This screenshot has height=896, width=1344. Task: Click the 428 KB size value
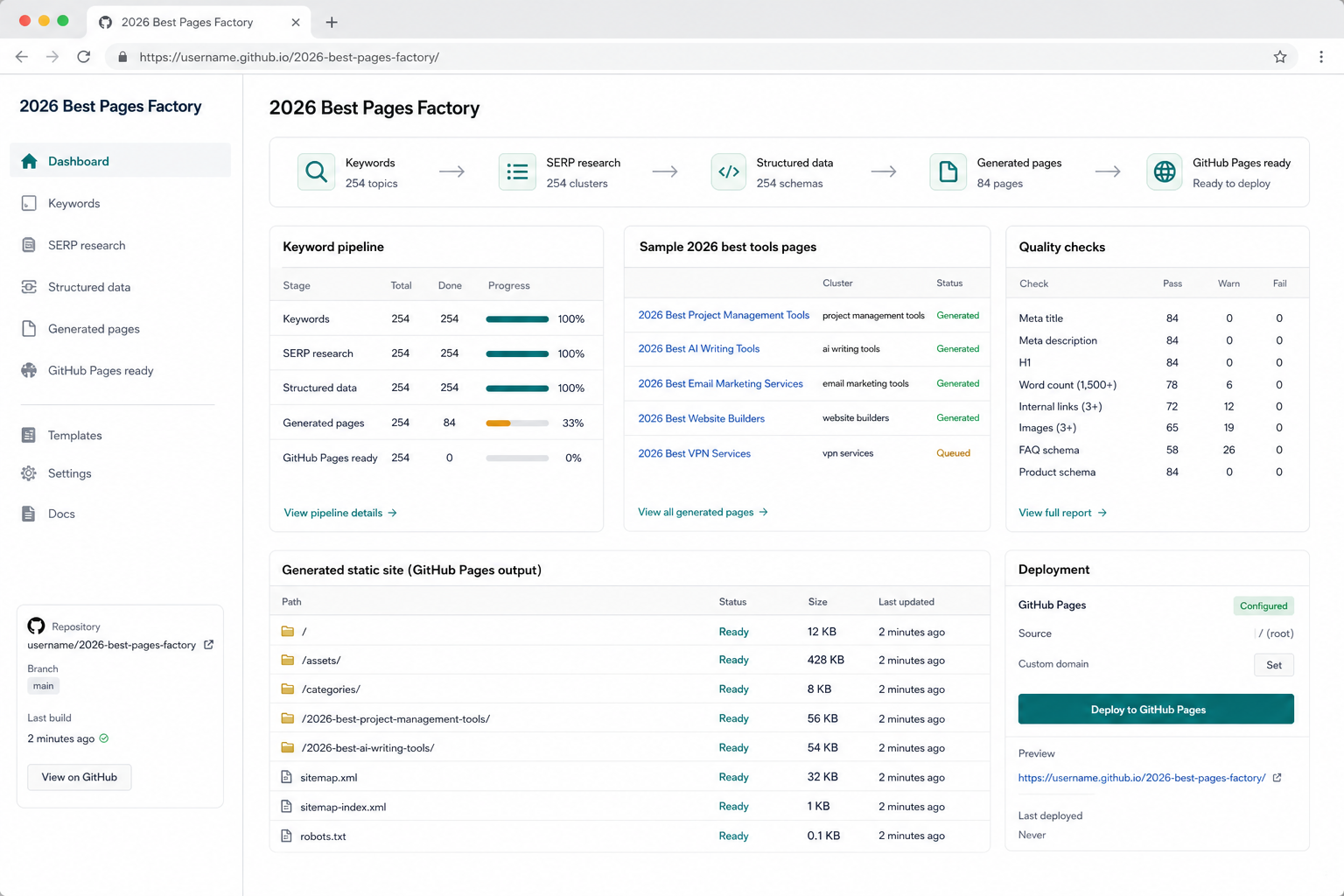point(825,660)
